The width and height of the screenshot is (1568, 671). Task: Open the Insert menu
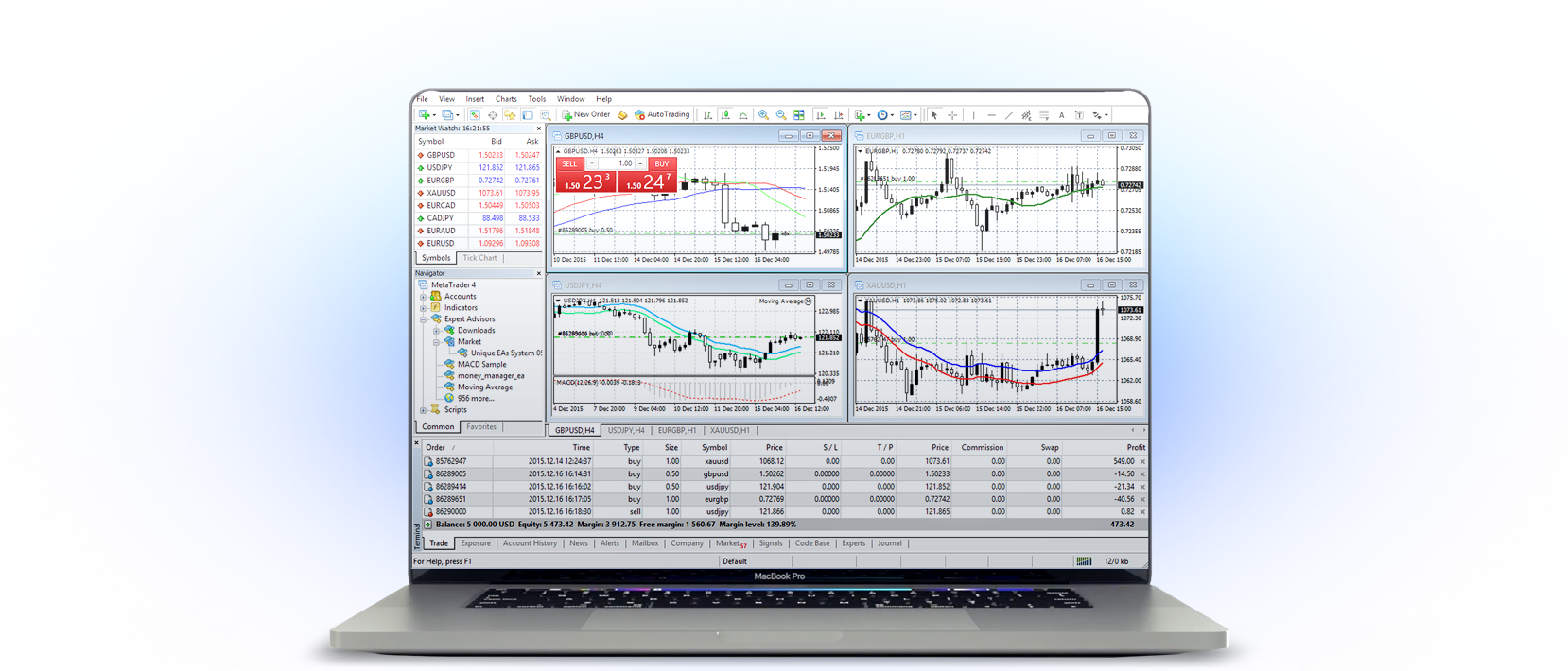pyautogui.click(x=475, y=99)
